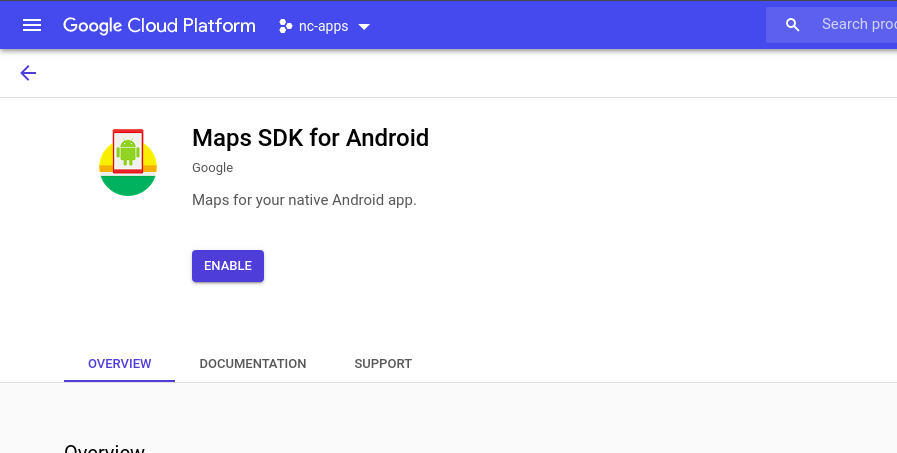
Task: Click the Maps SDK Android logo
Action: [128, 162]
